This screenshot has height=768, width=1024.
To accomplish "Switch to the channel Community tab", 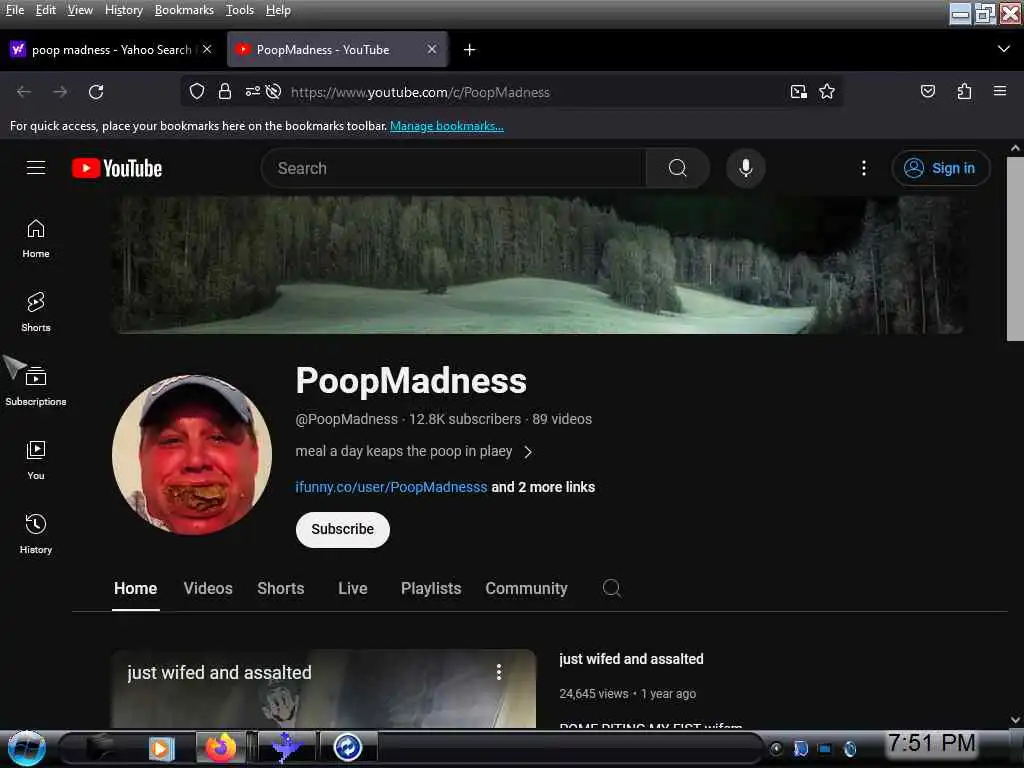I will (526, 588).
